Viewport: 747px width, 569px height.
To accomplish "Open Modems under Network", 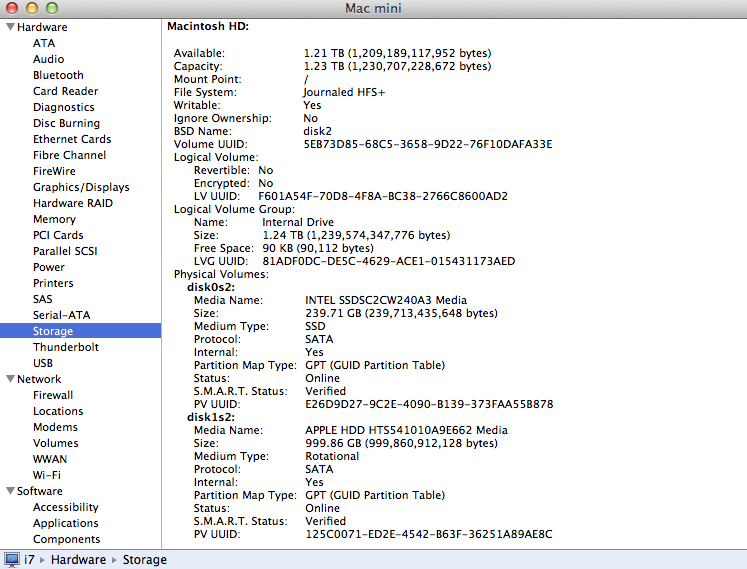I will point(55,427).
